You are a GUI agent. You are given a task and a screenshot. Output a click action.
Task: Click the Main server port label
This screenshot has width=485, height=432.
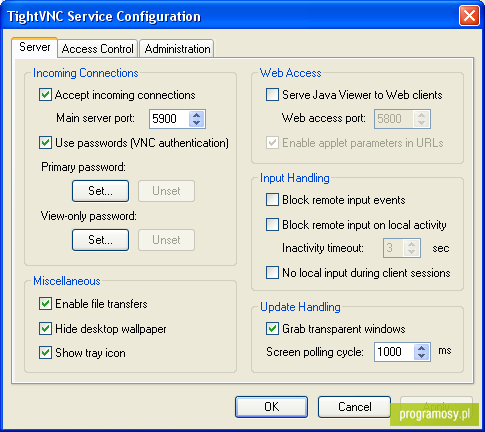pos(95,118)
